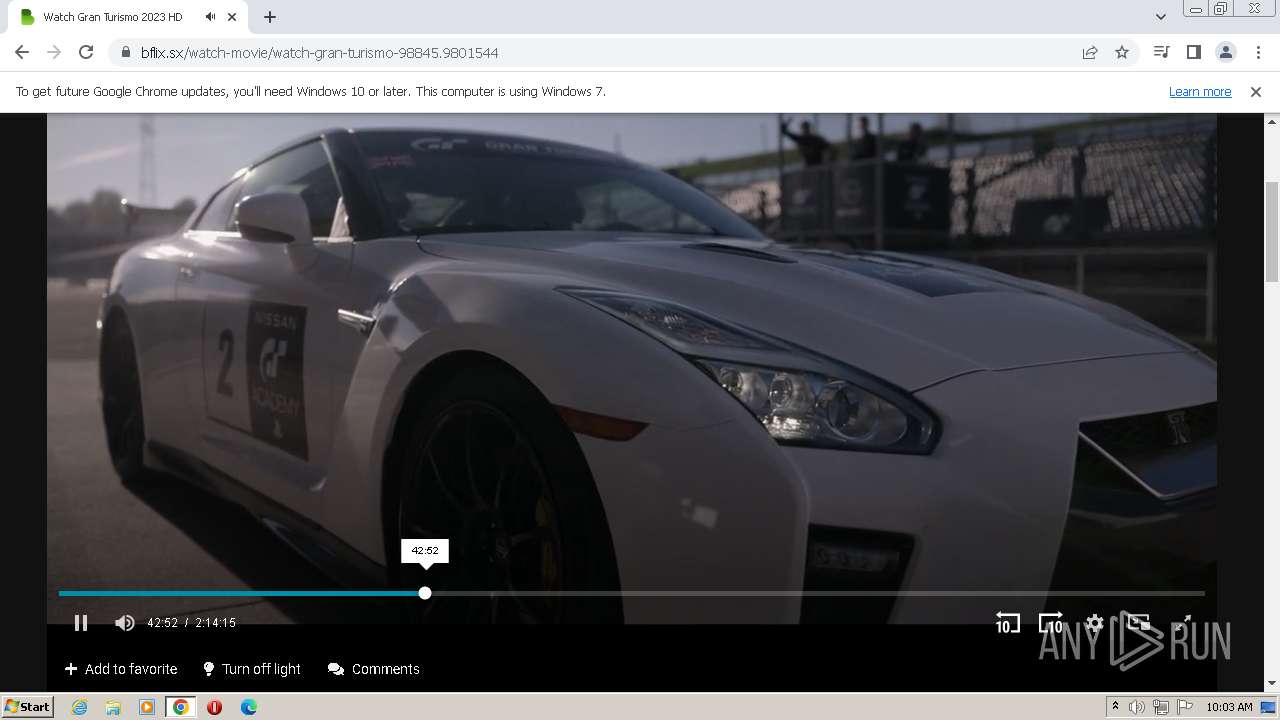Pause the video playback
This screenshot has height=720, width=1280.
pyautogui.click(x=81, y=623)
